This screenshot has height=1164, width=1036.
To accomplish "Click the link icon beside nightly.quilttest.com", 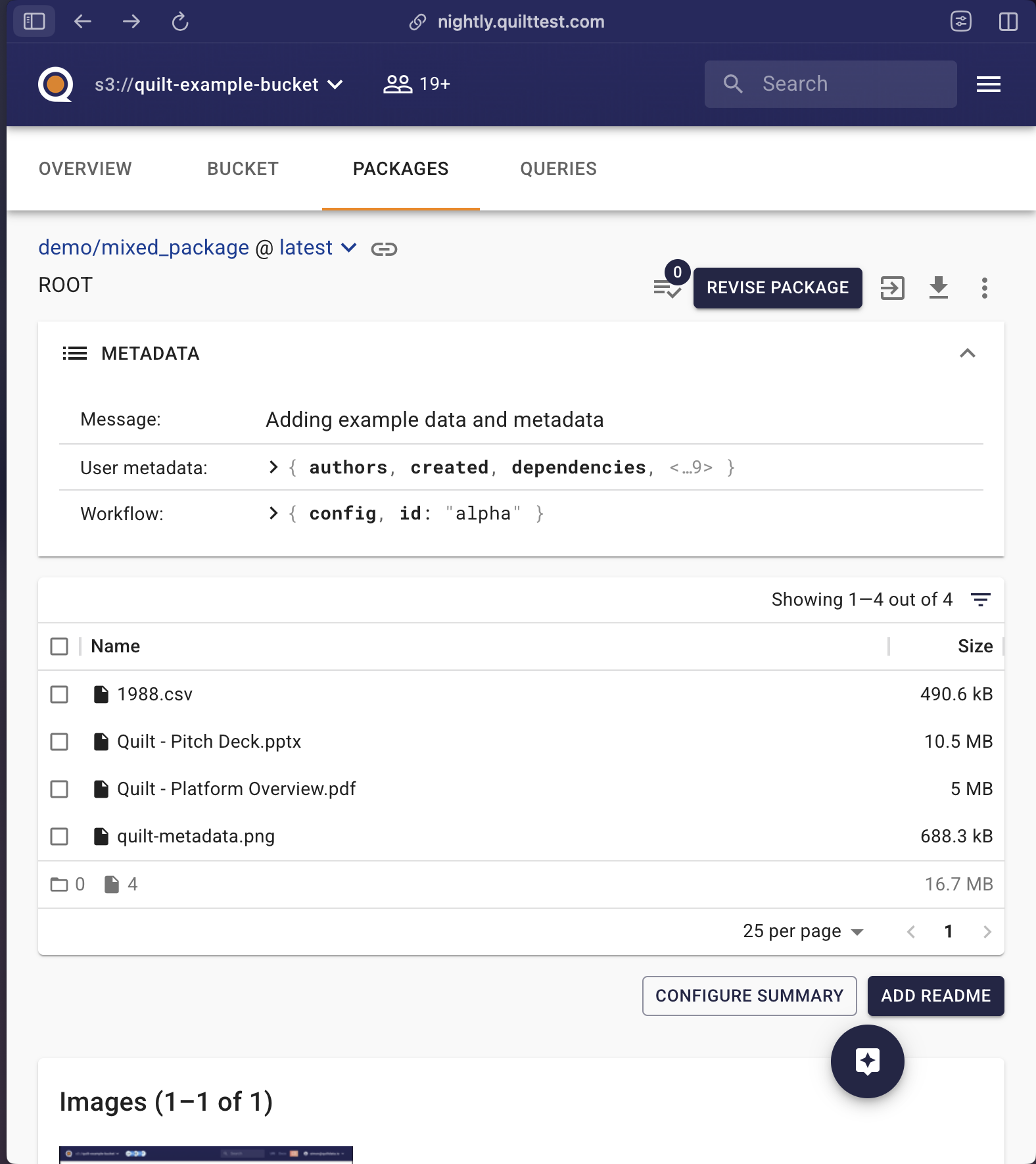I will [x=417, y=22].
